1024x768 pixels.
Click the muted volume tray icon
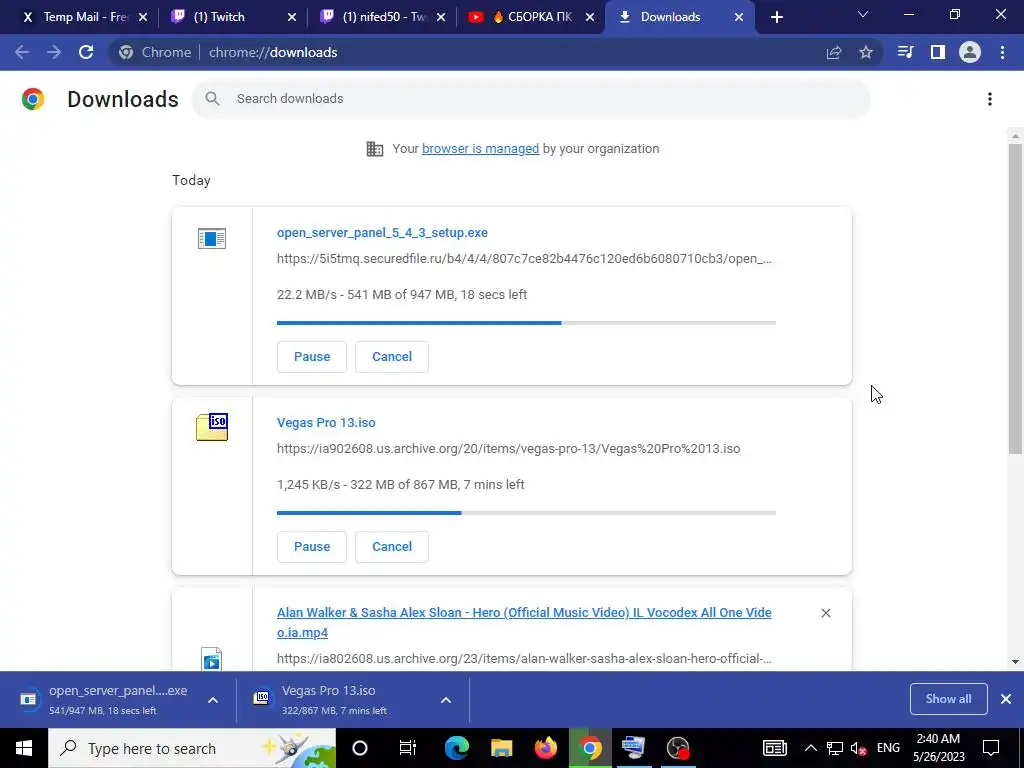point(858,748)
